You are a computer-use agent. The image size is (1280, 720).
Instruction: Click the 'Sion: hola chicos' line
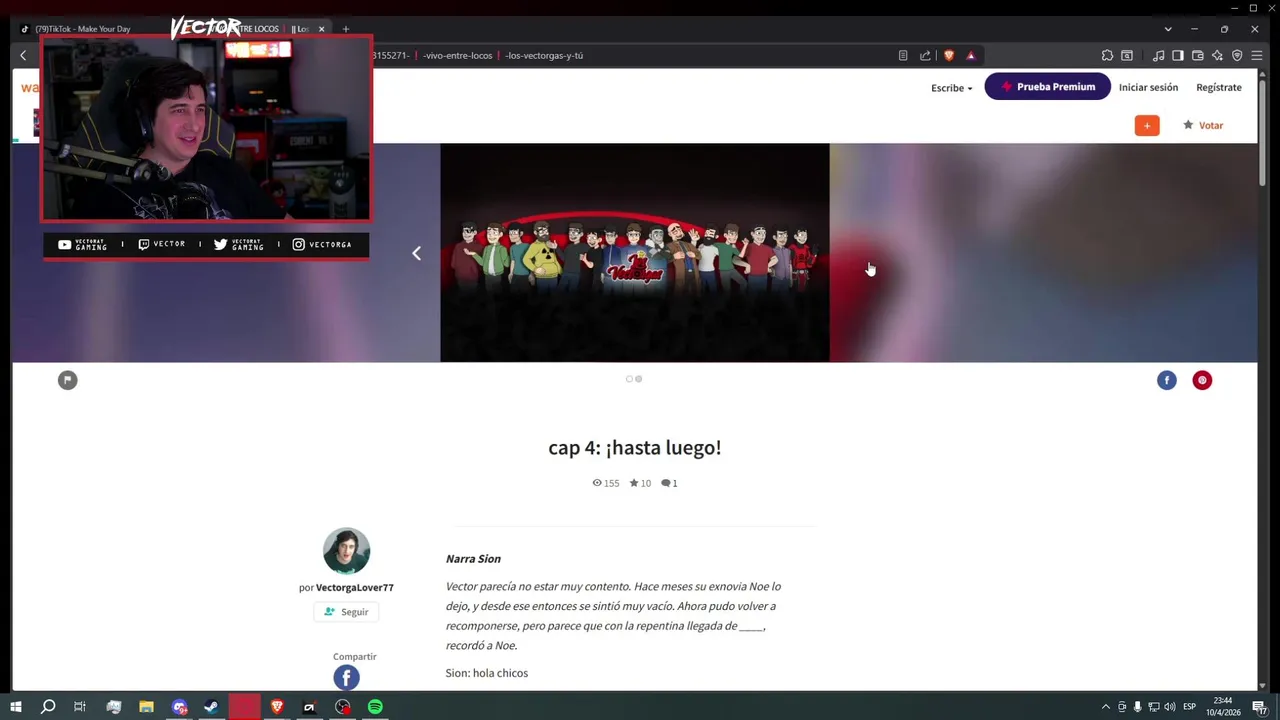coord(486,674)
